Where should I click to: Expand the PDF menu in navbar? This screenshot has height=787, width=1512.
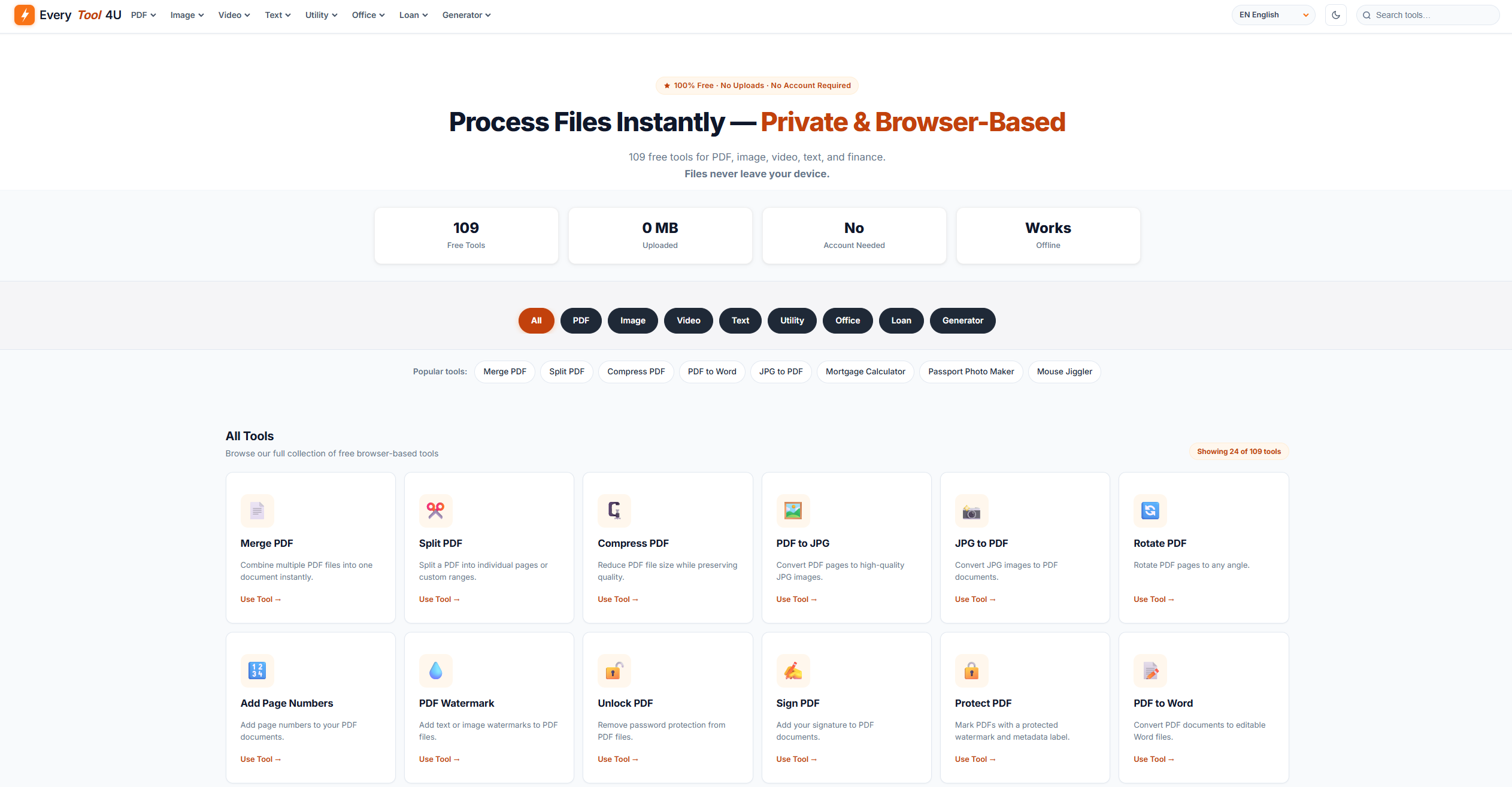click(144, 15)
